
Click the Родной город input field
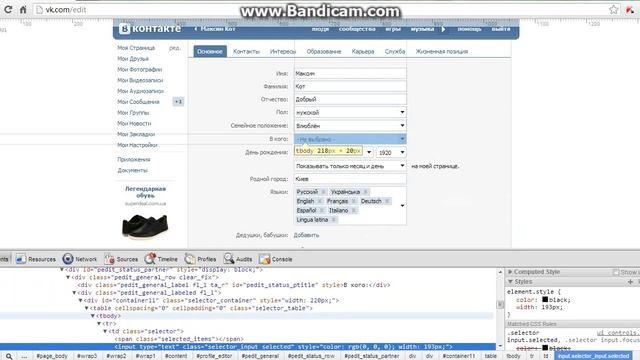(x=350, y=179)
